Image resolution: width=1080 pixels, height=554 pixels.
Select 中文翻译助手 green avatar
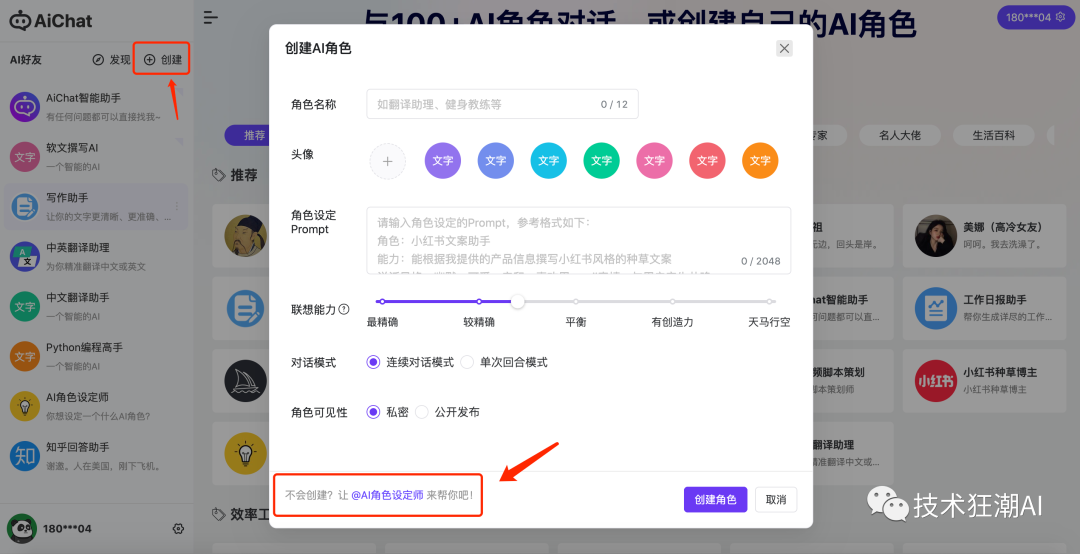(25, 307)
